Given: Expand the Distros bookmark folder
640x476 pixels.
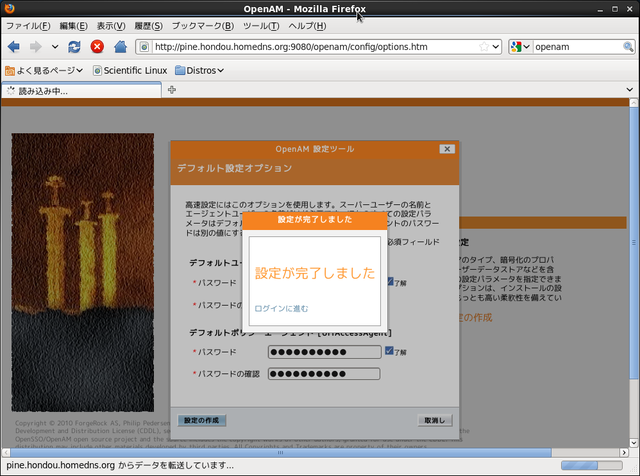Looking at the screenshot, I should coord(200,71).
